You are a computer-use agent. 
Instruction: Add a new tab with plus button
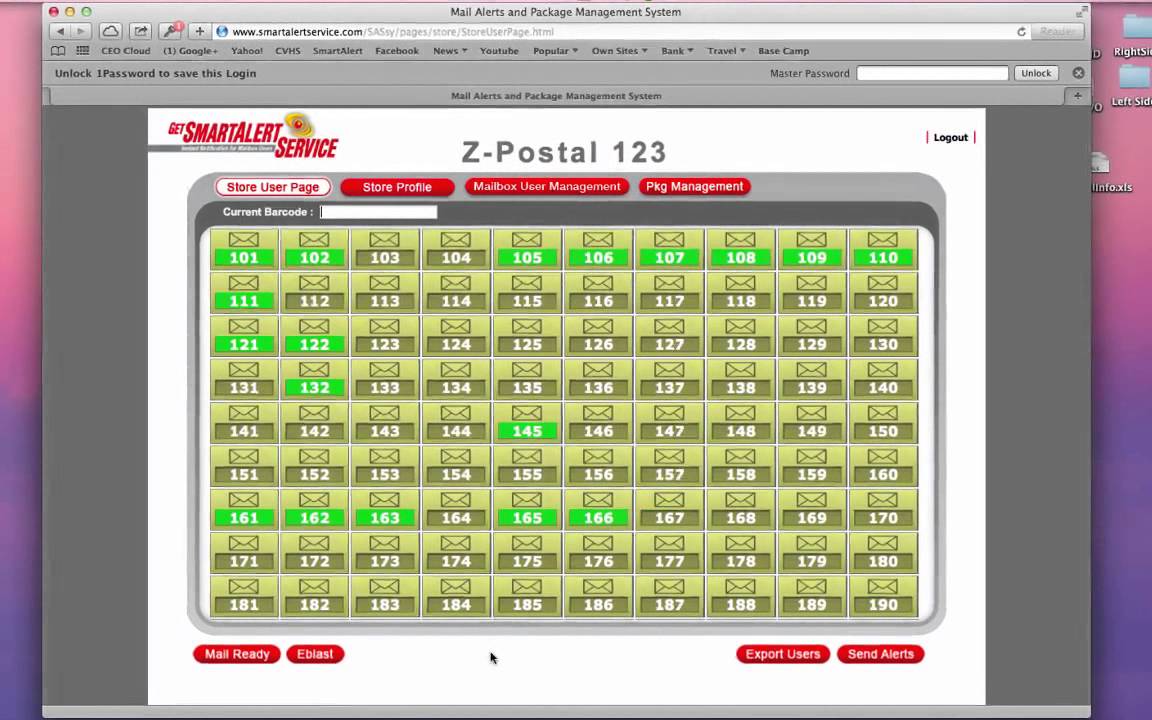coord(1077,96)
